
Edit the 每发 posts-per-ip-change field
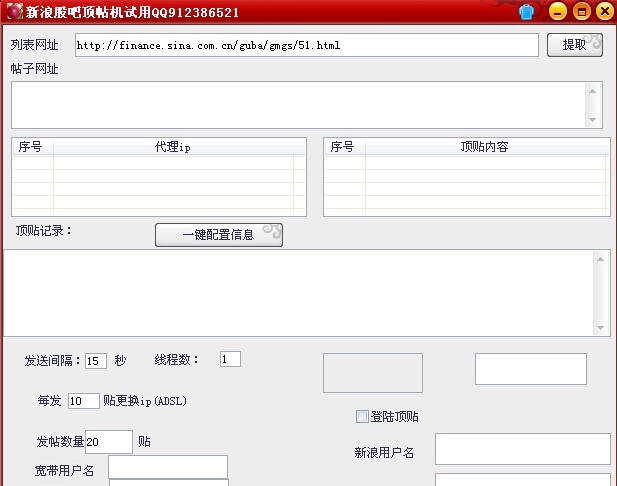(x=83, y=401)
